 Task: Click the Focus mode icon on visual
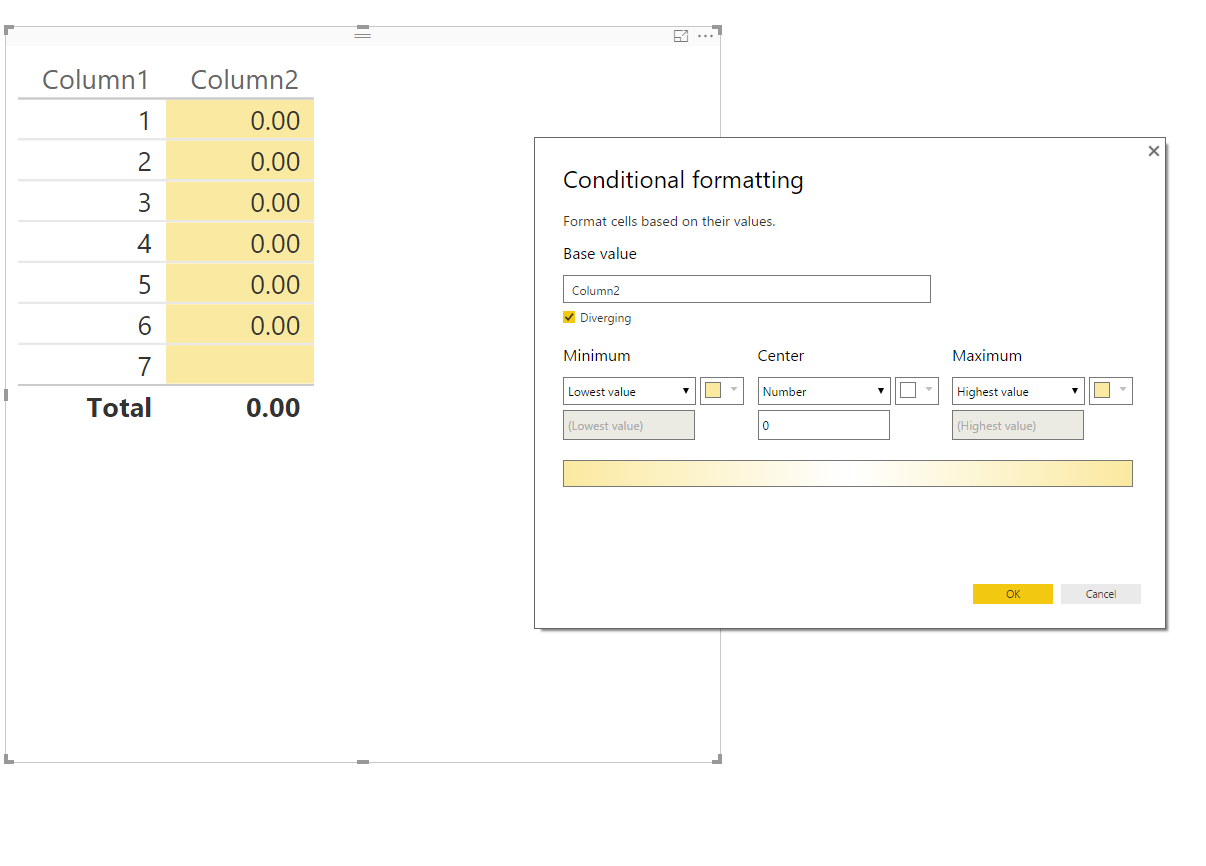(x=681, y=36)
